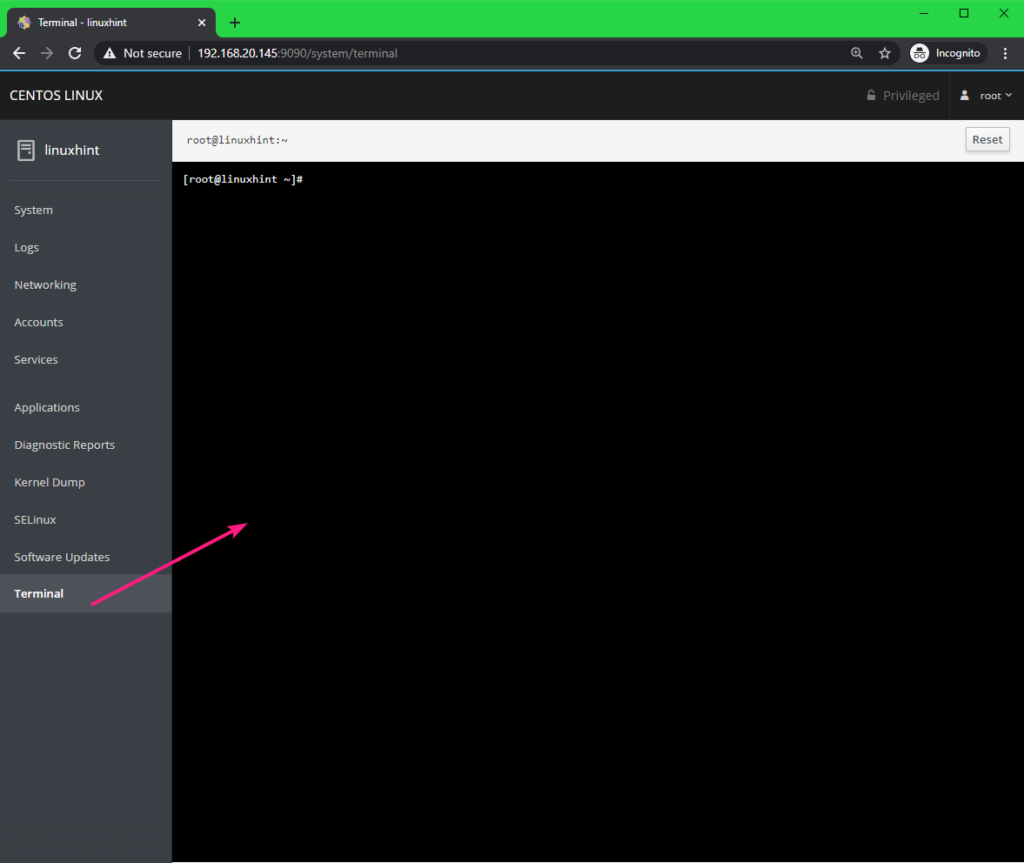Viewport: 1024px width, 863px height.
Task: Select Networking in sidebar
Action: [45, 285]
